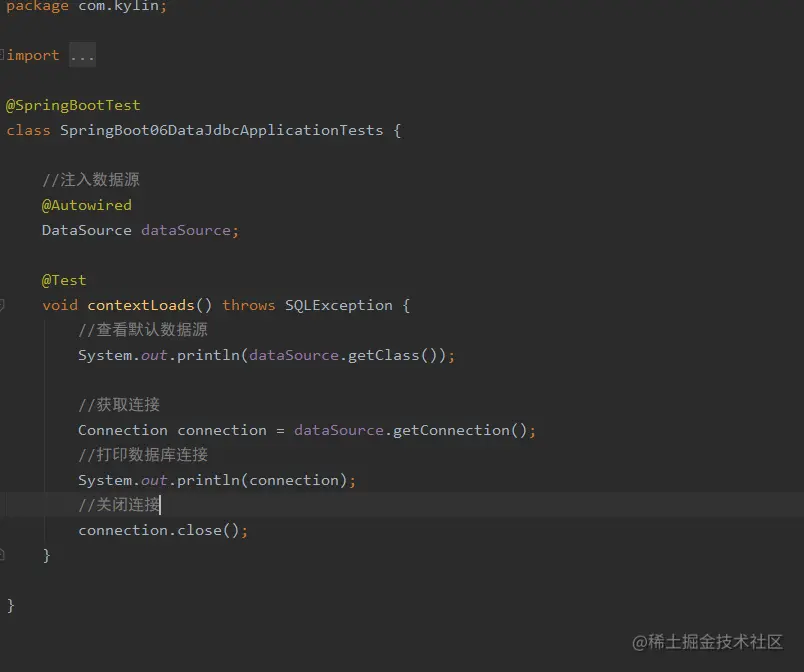Click the 'package' keyword
This screenshot has width=804, height=672.
(37, 7)
